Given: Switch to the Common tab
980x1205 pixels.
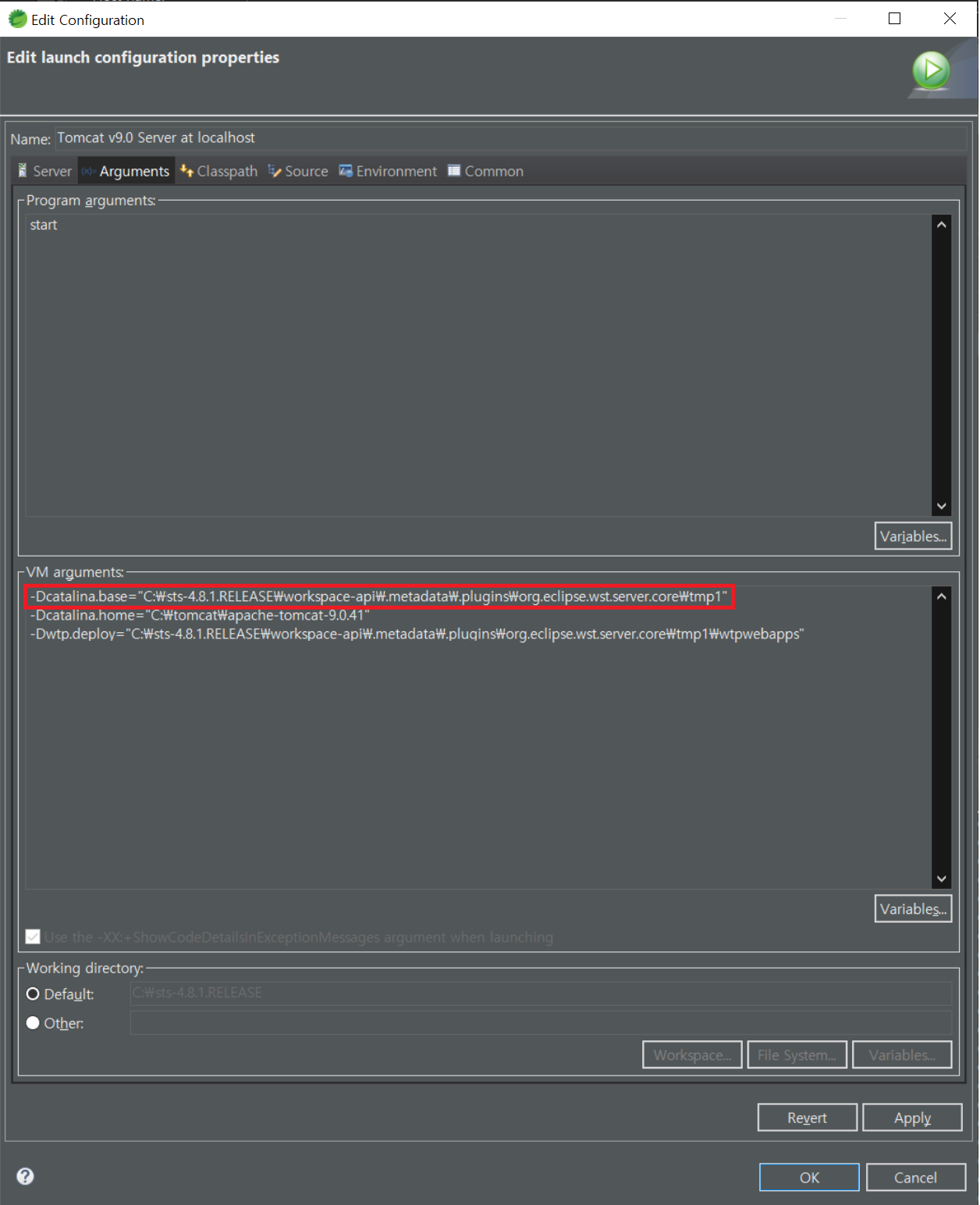Looking at the screenshot, I should tap(485, 171).
